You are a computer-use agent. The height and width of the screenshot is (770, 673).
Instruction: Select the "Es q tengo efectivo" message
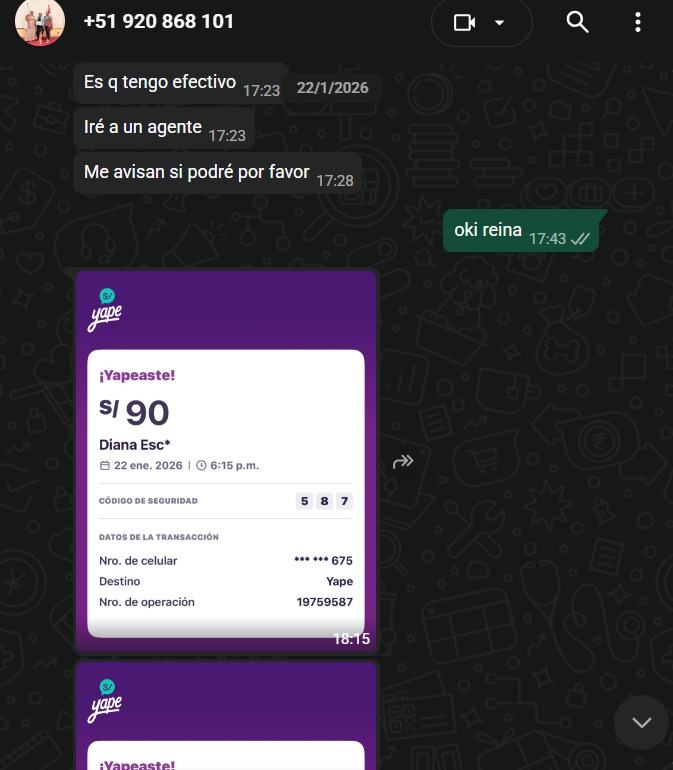pos(181,83)
